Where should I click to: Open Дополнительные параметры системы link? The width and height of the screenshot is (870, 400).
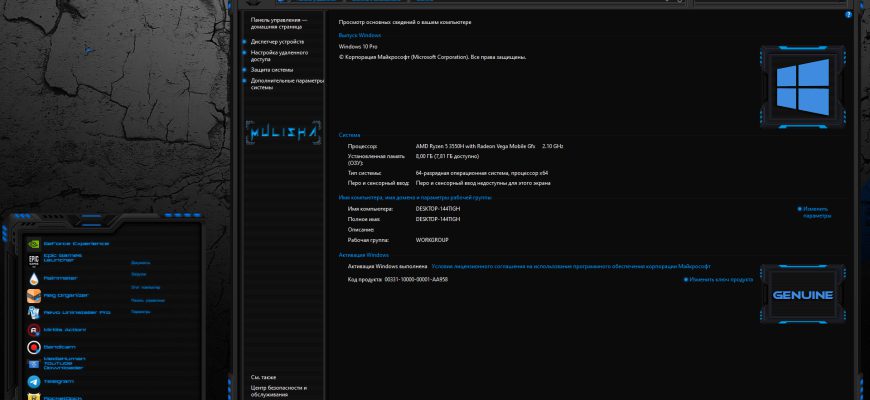click(287, 84)
